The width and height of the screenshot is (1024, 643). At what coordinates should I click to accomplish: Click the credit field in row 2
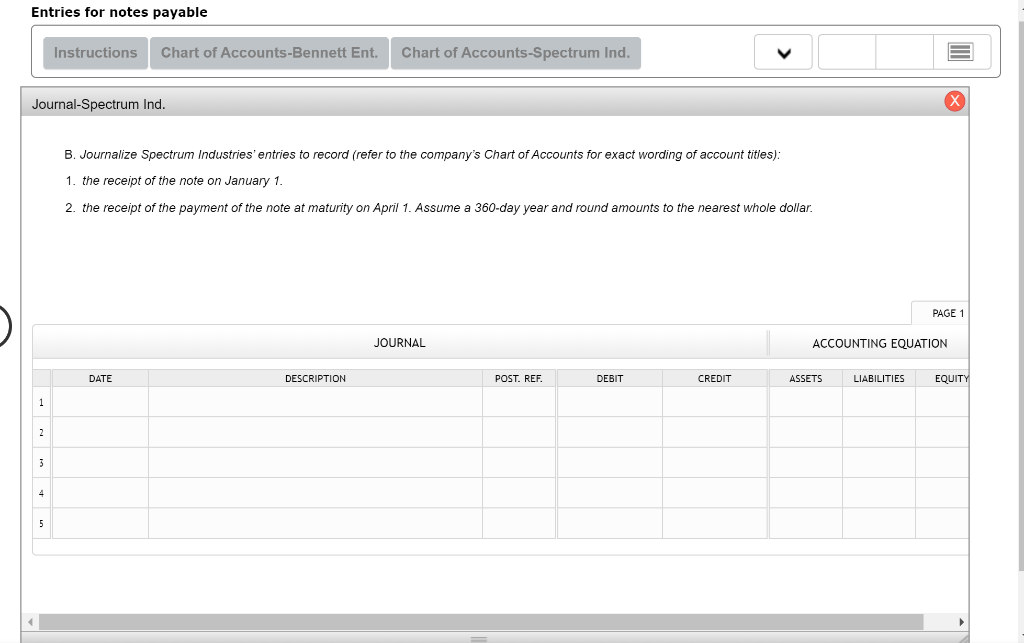pyautogui.click(x=714, y=432)
